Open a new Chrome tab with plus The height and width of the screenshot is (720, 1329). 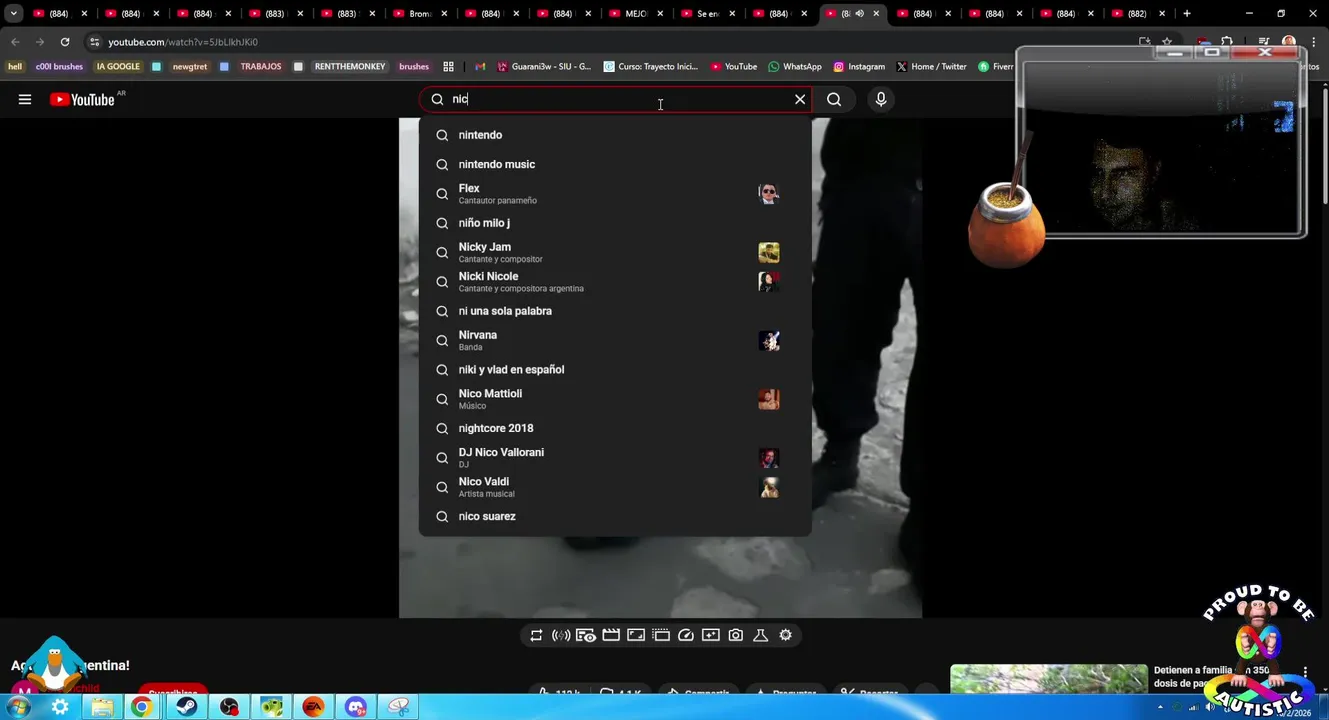point(1187,14)
